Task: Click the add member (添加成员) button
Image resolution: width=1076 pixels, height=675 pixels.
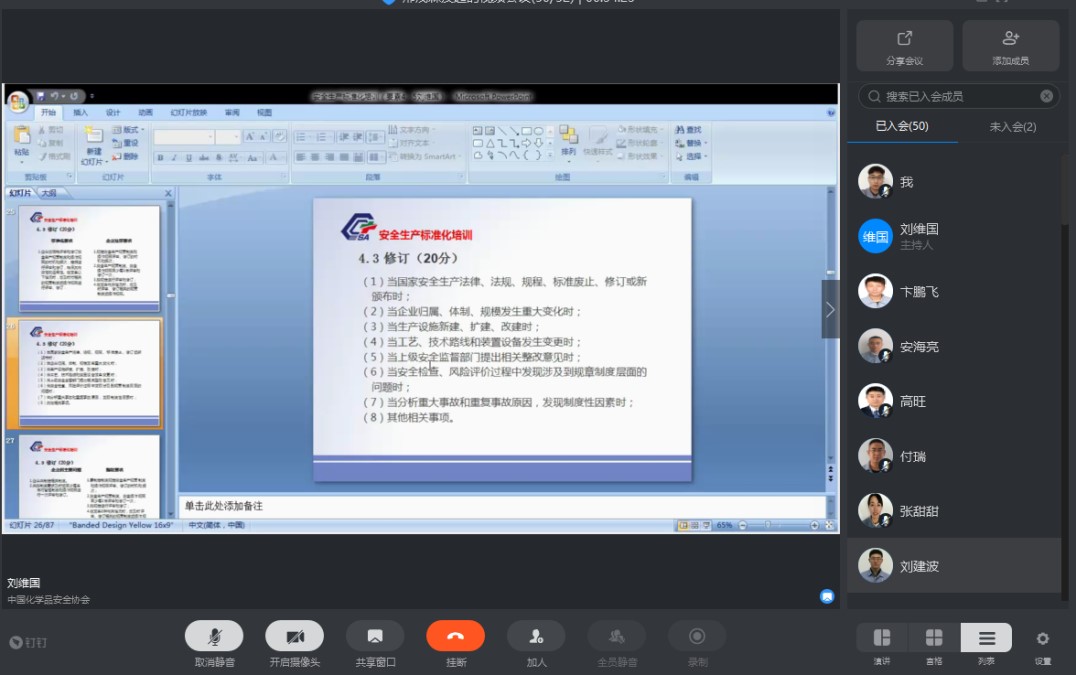Action: (x=1010, y=46)
